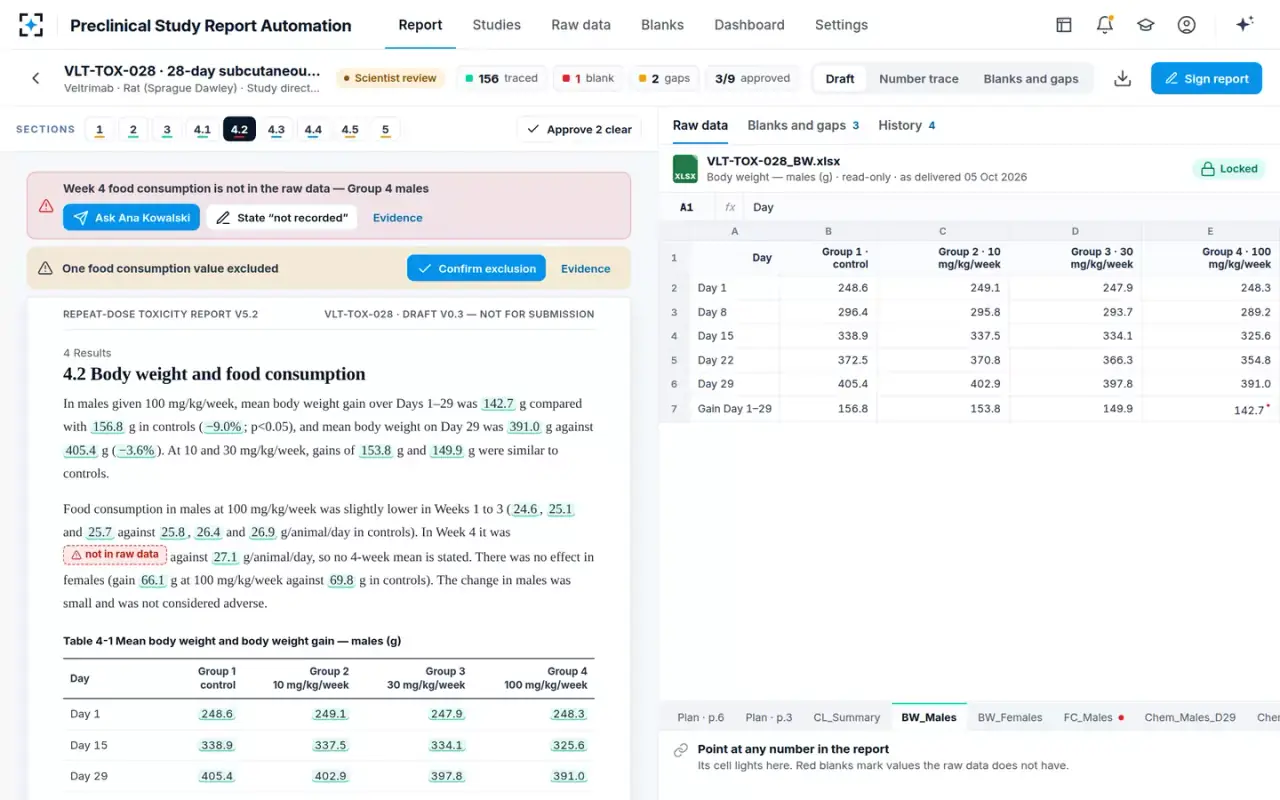Open the layout panel icon in header

click(x=1064, y=25)
